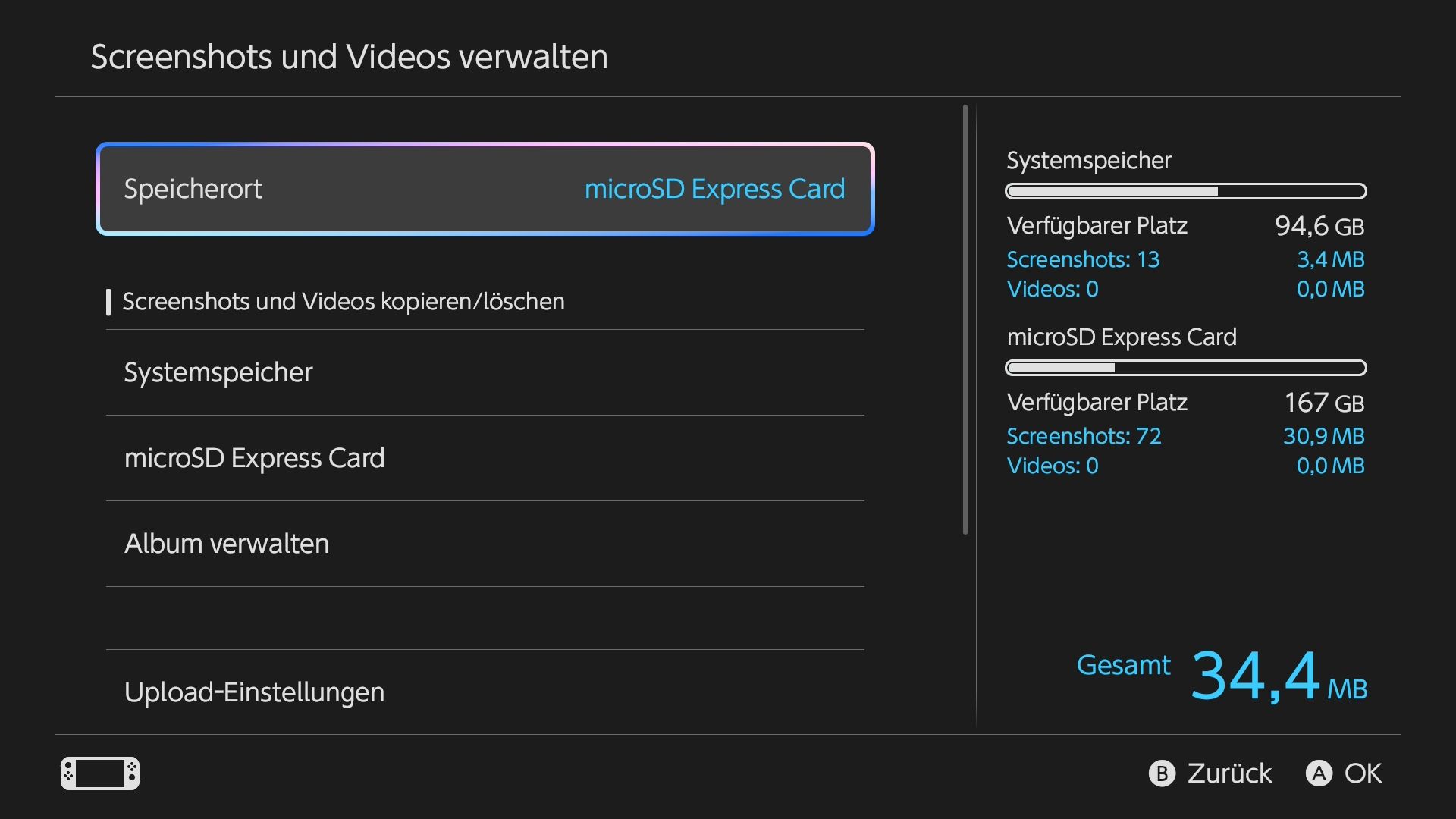Click the '34,4 MB' total value
This screenshot has height=819, width=1456.
[1279, 676]
